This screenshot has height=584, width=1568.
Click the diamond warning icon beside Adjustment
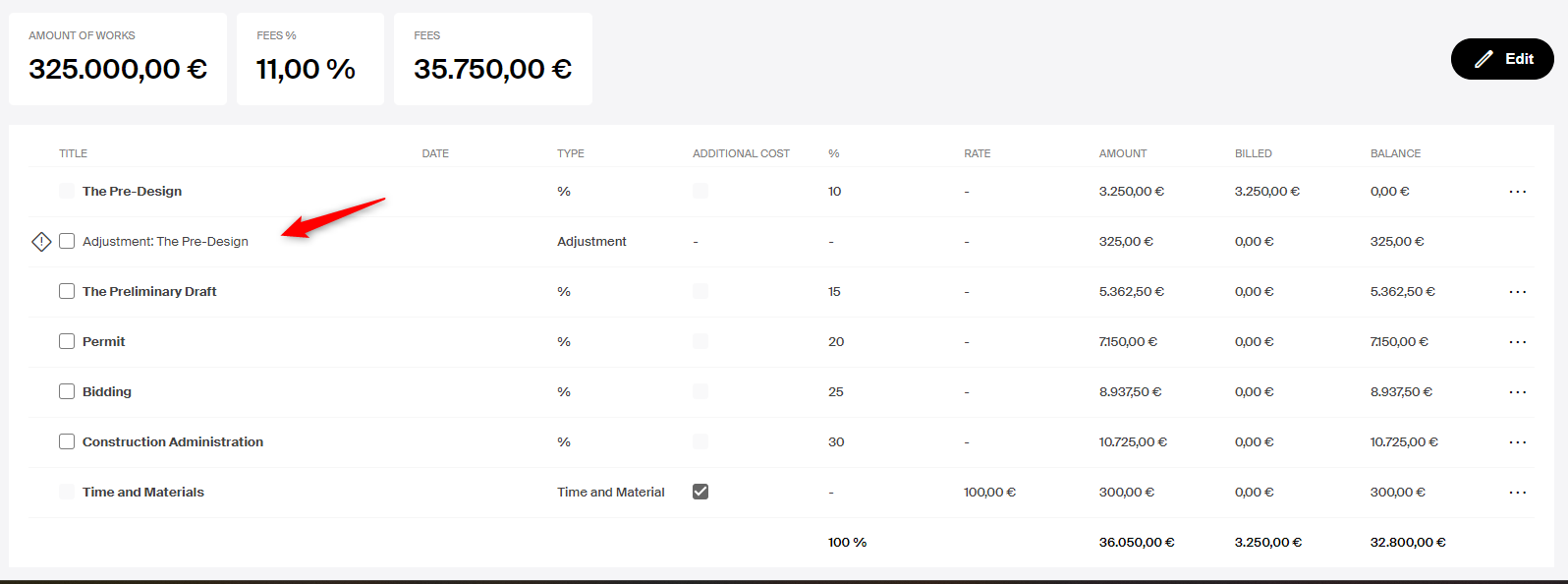[x=41, y=241]
